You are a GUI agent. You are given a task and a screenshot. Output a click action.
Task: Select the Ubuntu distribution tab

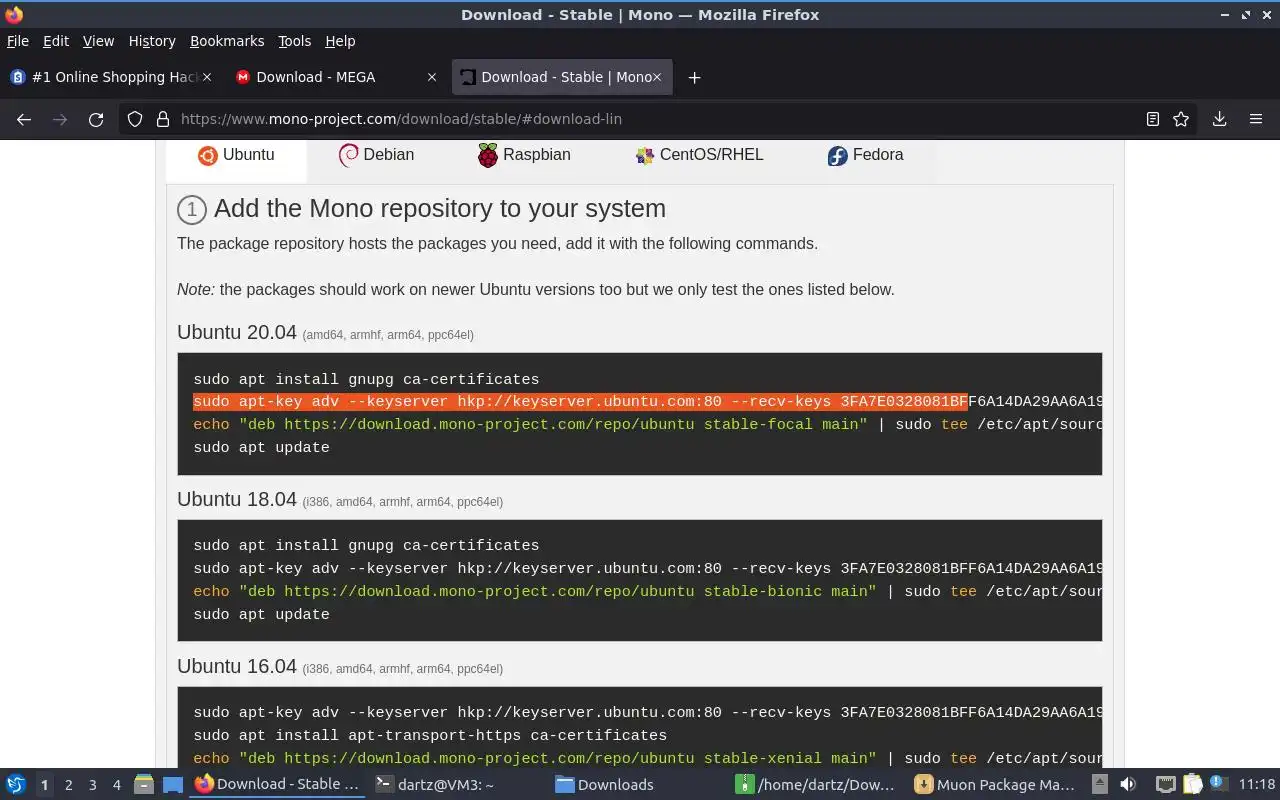pyautogui.click(x=236, y=155)
